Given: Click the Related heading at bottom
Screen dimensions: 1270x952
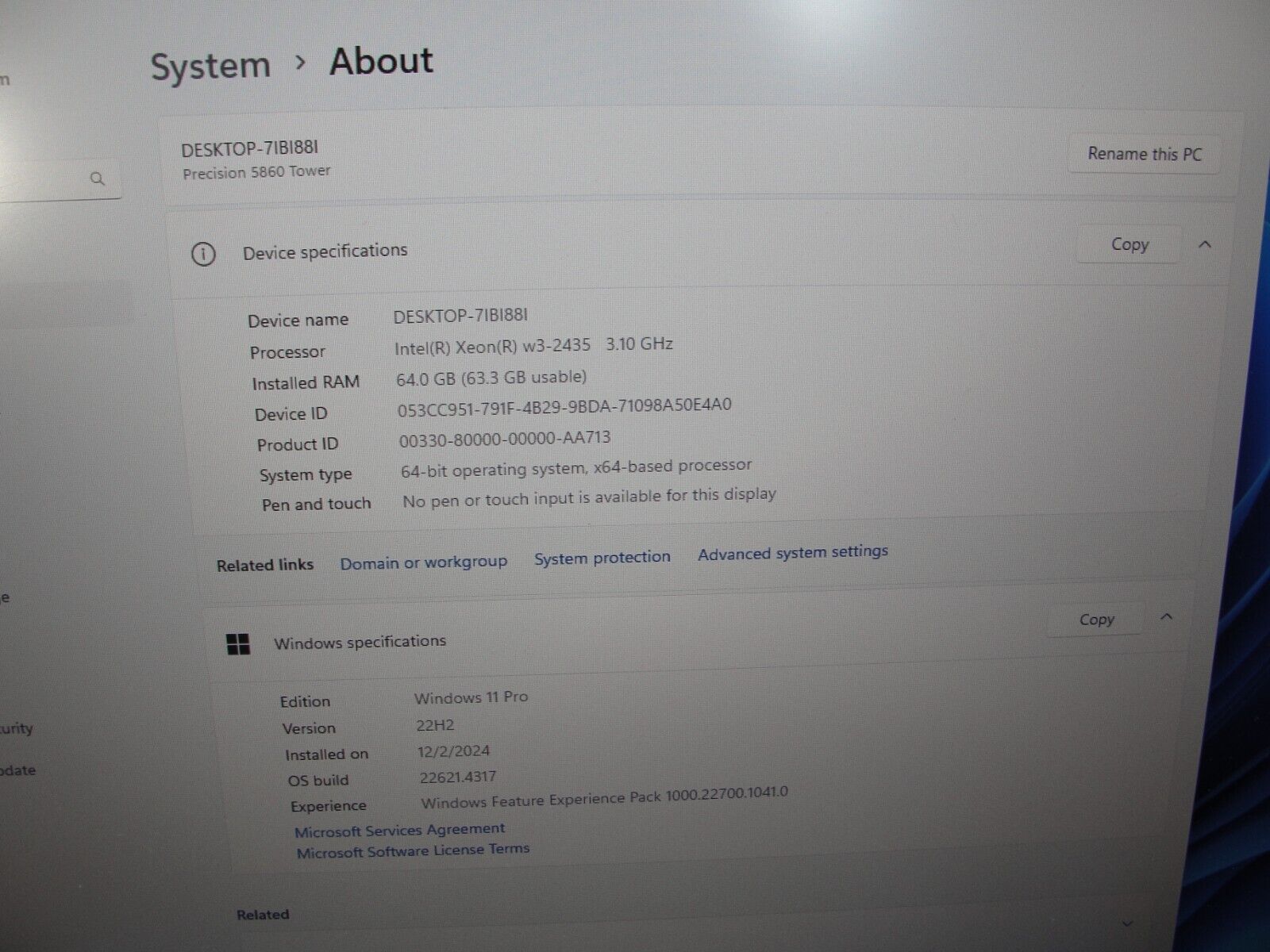Looking at the screenshot, I should pos(263,915).
